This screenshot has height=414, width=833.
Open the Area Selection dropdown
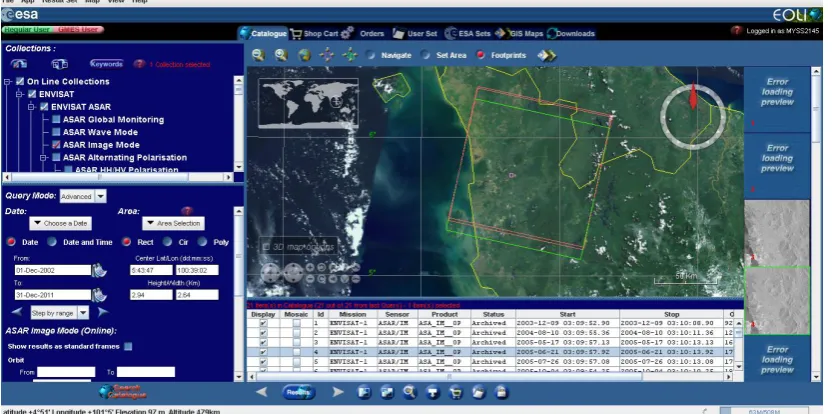[x=173, y=223]
